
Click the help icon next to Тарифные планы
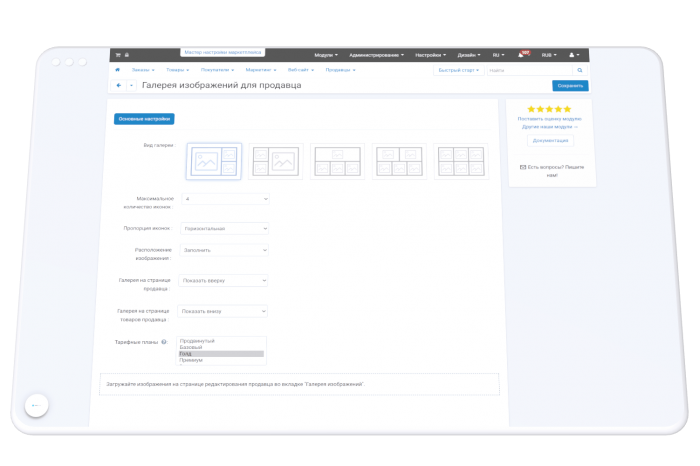coord(164,342)
